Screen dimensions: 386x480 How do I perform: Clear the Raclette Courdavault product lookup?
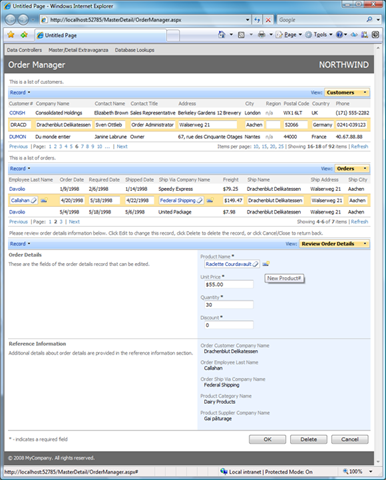(255, 264)
